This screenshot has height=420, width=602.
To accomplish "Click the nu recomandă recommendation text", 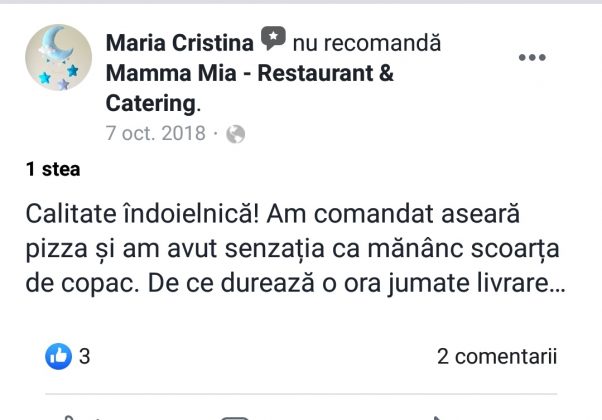I will click(367, 43).
